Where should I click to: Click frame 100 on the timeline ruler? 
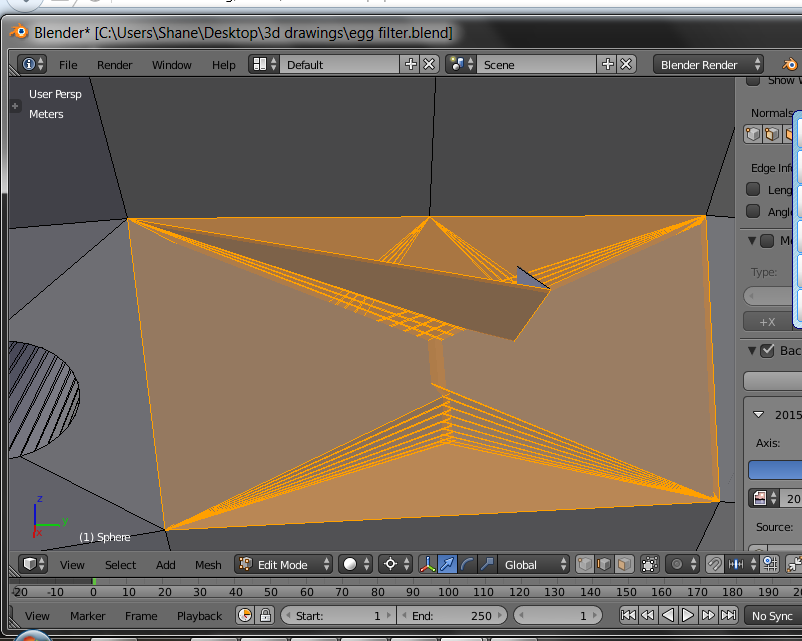[448, 592]
